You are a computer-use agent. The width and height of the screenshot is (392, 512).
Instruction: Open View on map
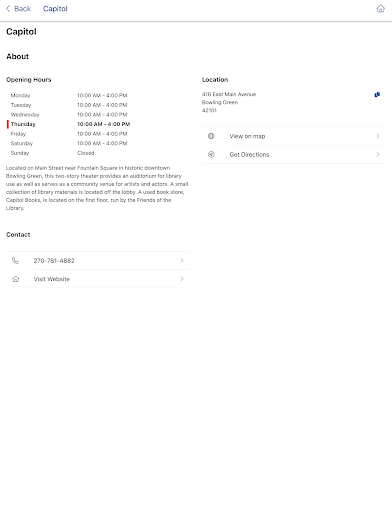(294, 136)
